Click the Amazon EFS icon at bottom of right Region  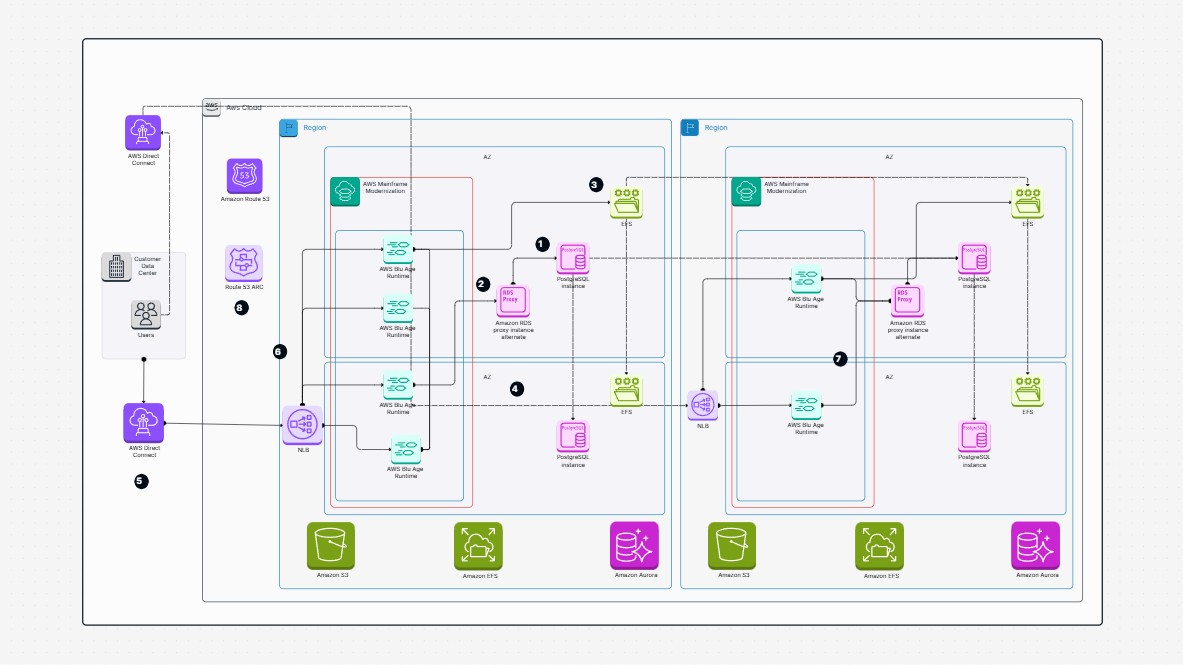pos(880,546)
